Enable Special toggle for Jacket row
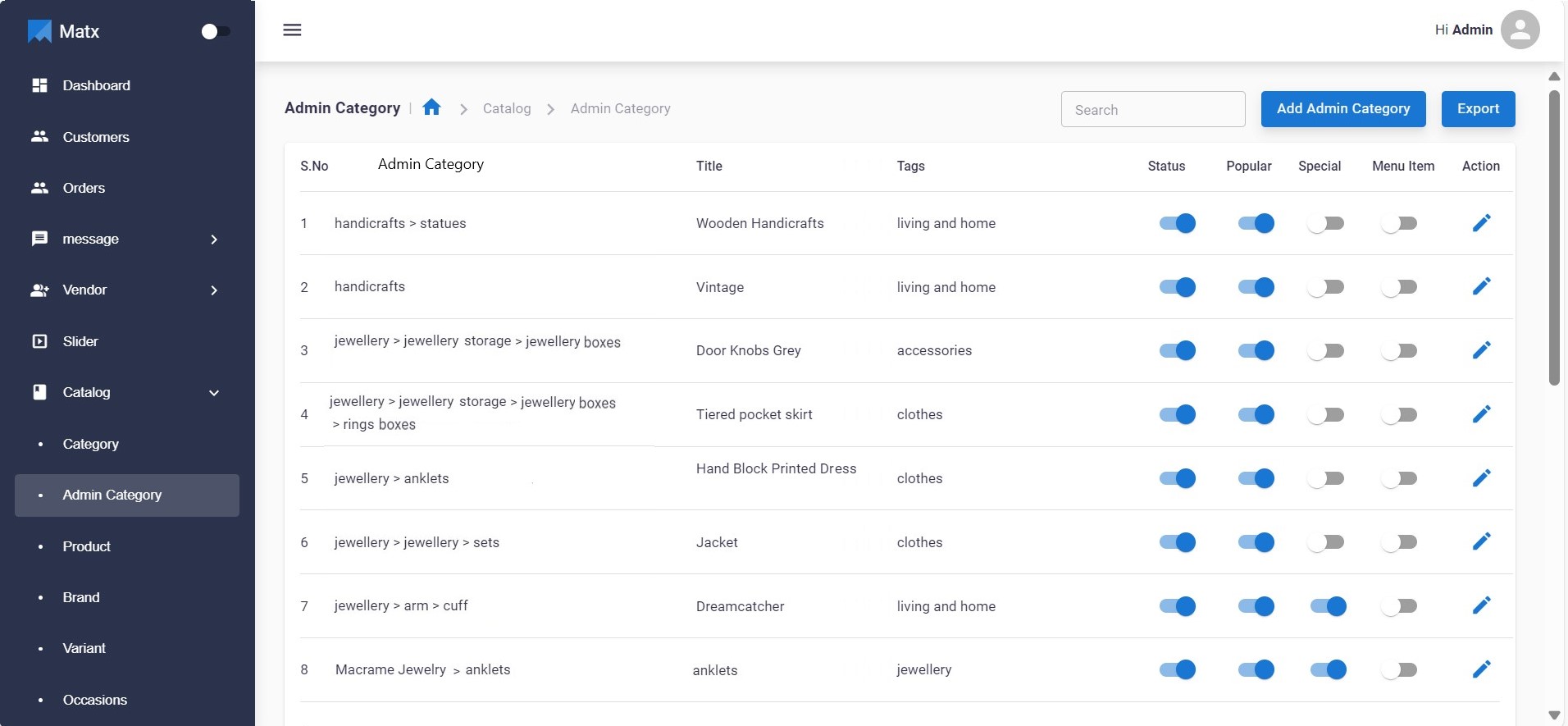Image resolution: width=1568 pixels, height=726 pixels. (1325, 542)
